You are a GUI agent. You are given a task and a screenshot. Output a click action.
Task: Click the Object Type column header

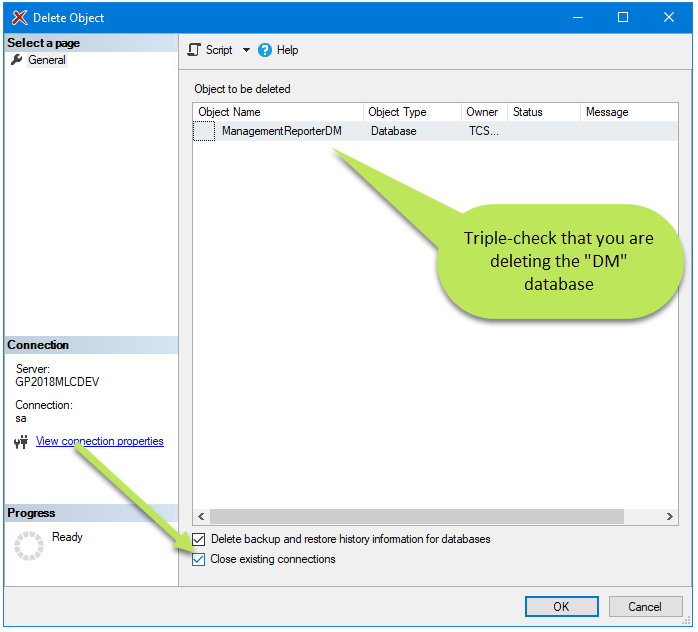(x=413, y=112)
